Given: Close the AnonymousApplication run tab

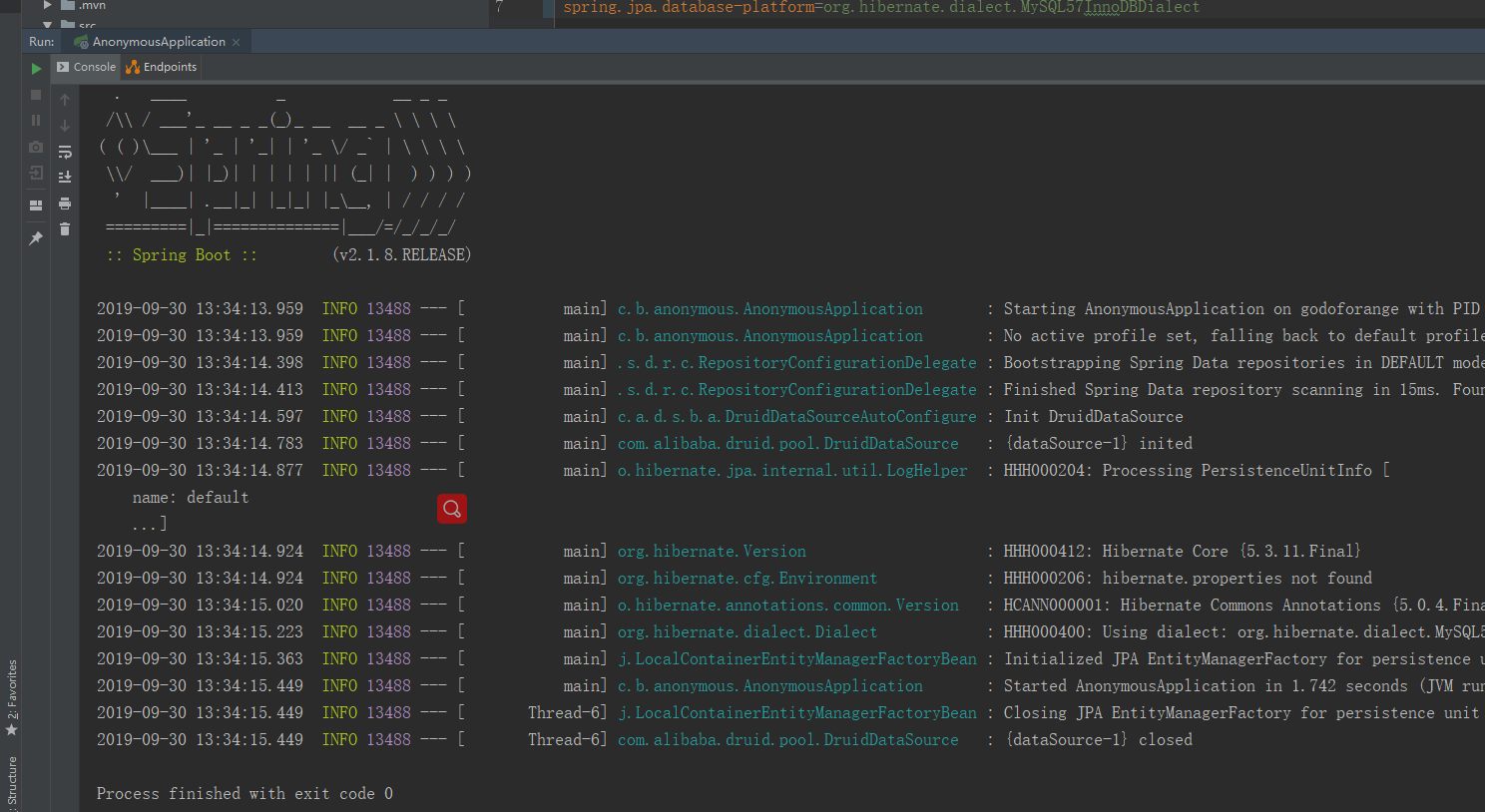Looking at the screenshot, I should [237, 42].
